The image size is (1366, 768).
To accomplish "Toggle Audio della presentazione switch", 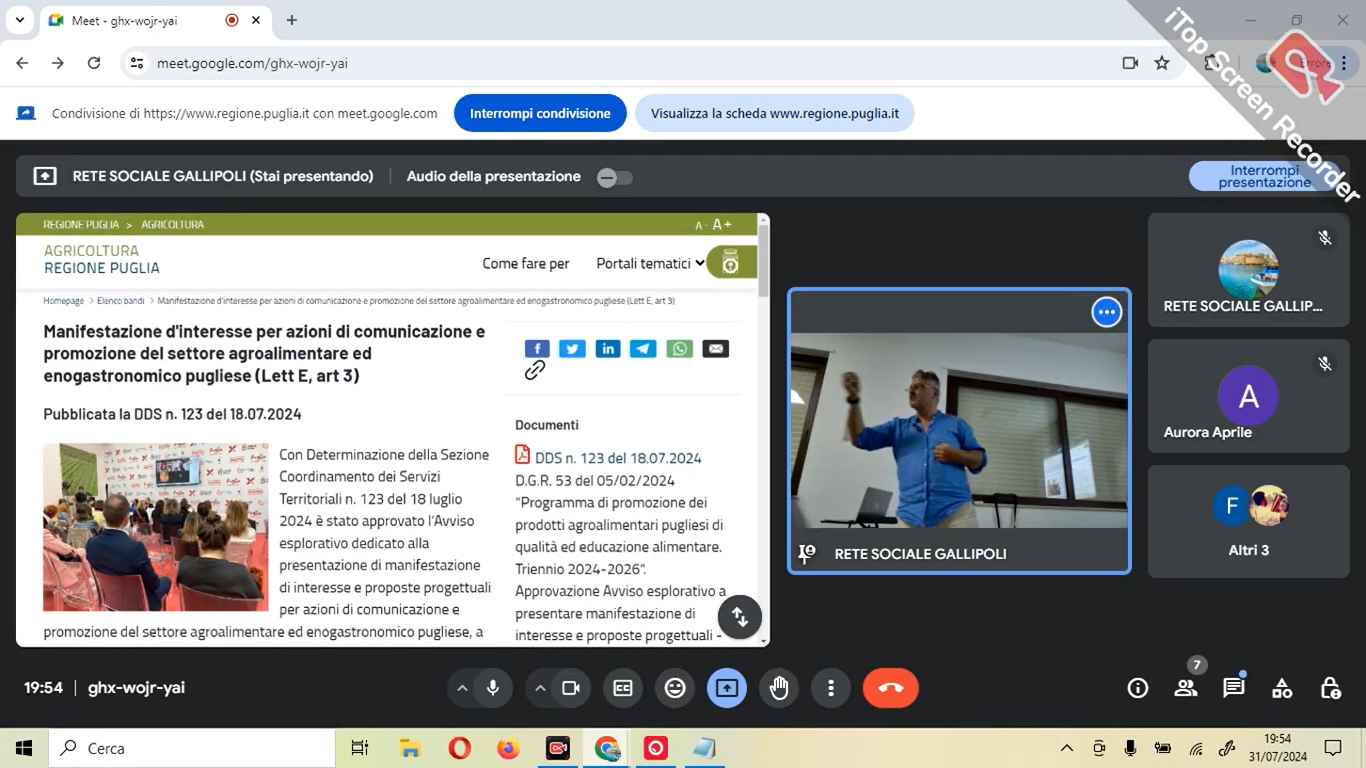I will tap(615, 178).
